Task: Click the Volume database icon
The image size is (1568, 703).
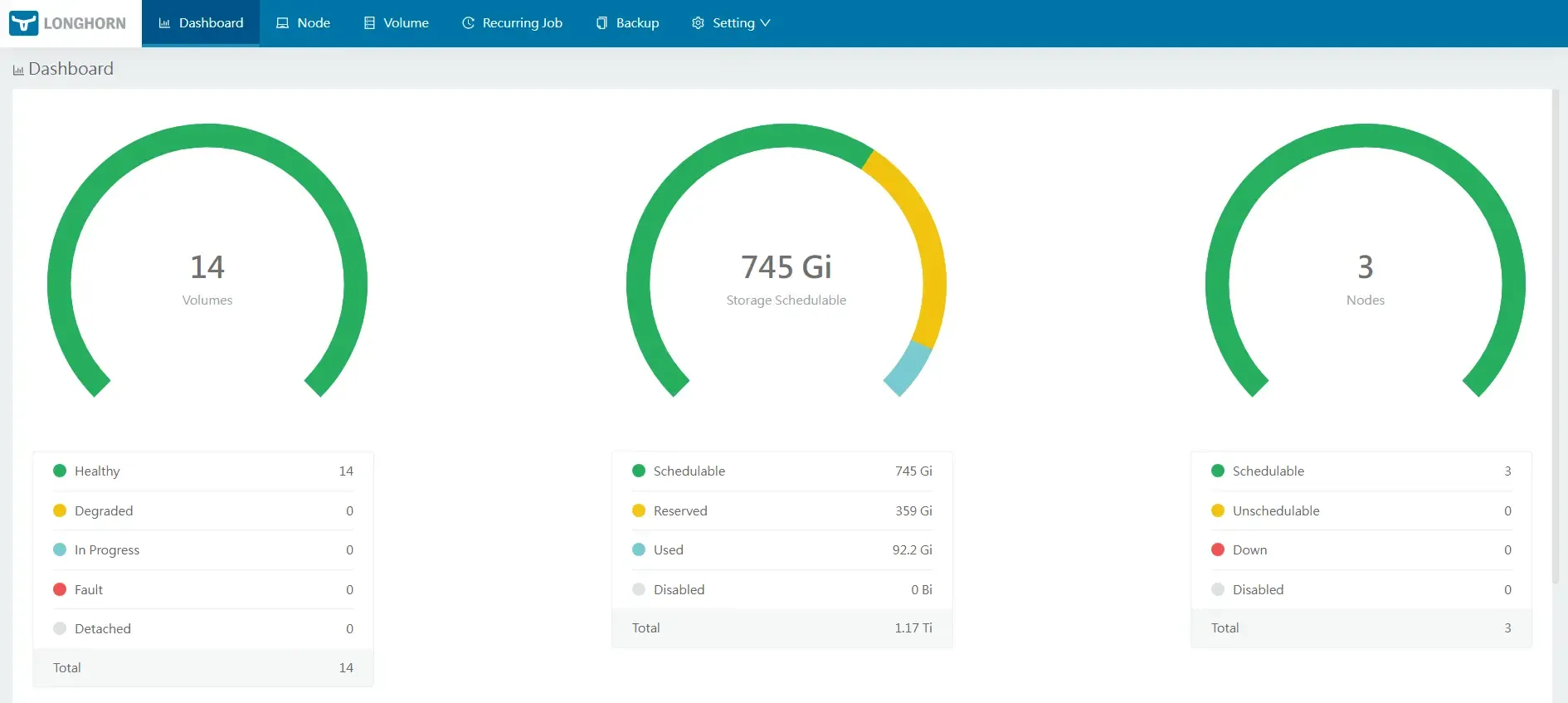Action: pos(369,23)
